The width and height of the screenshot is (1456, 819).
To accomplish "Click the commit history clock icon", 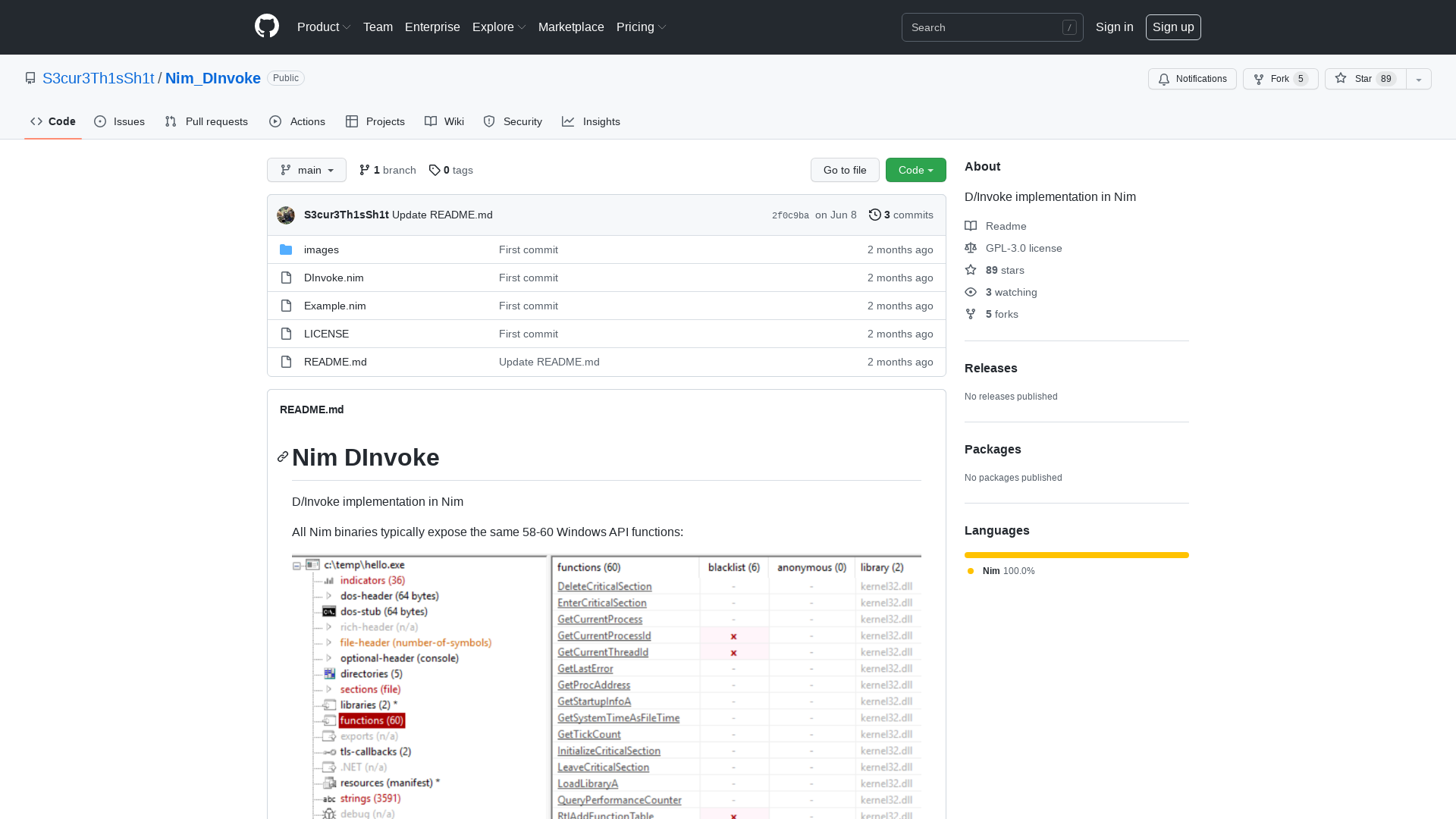I will (x=874, y=215).
